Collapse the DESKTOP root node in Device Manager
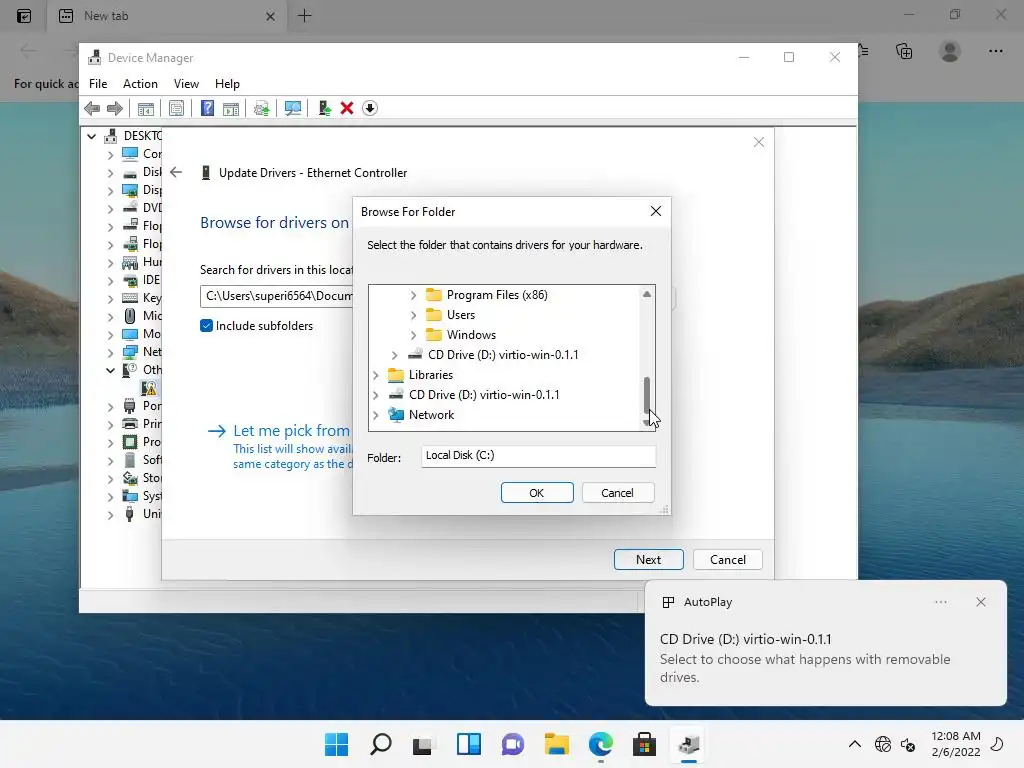 click(91, 136)
